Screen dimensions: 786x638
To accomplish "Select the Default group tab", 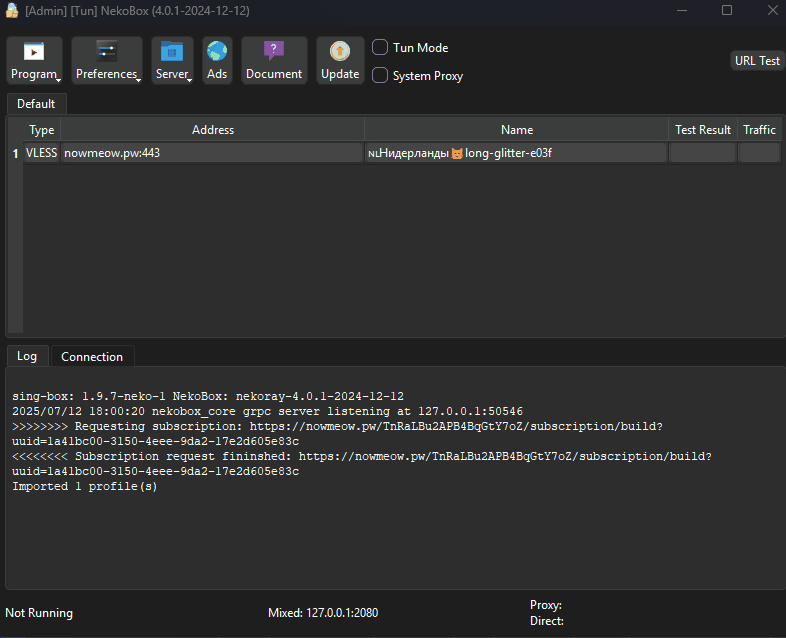I will point(36,104).
